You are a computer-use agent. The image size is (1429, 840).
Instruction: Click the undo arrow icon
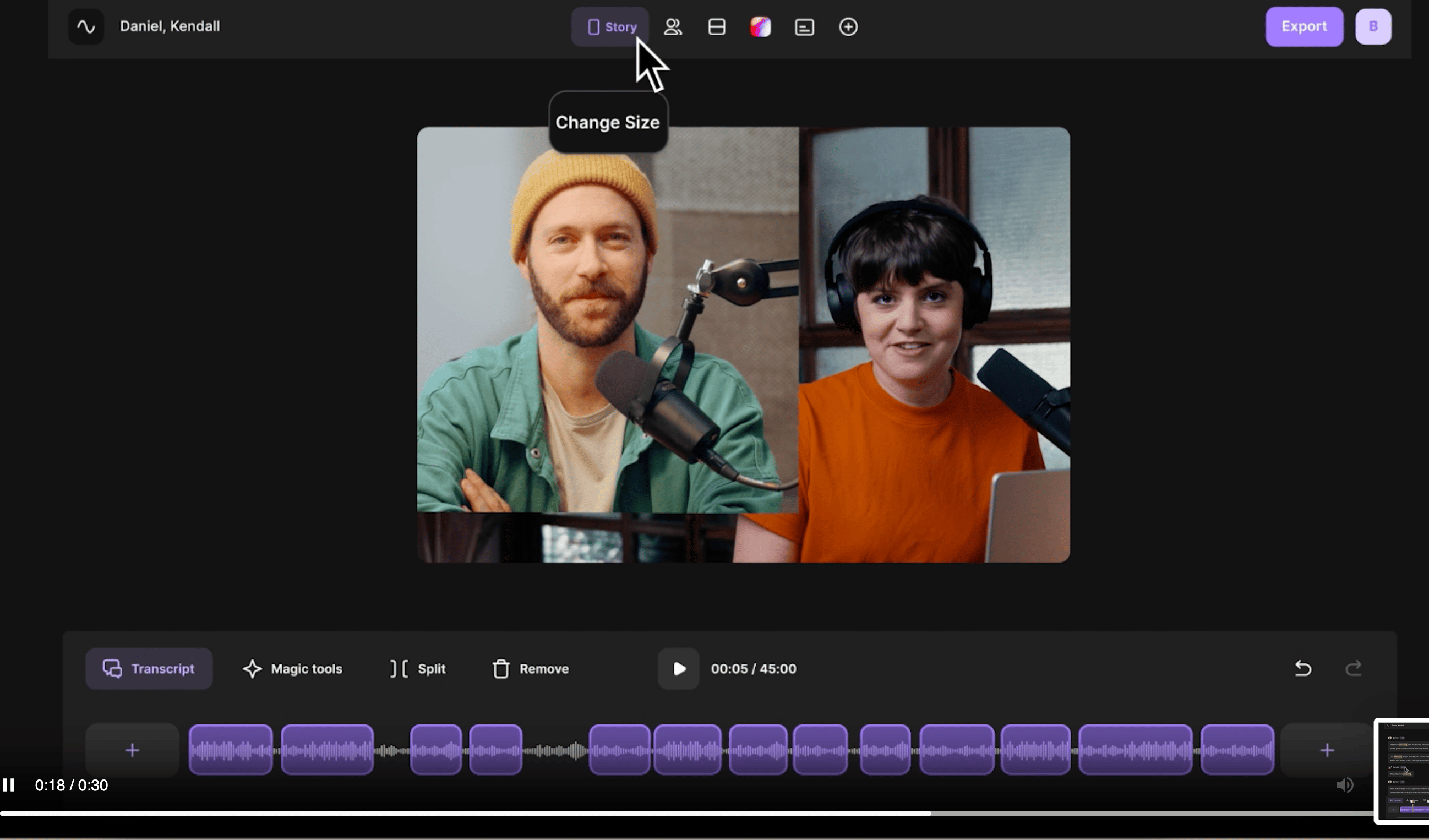coord(1303,669)
